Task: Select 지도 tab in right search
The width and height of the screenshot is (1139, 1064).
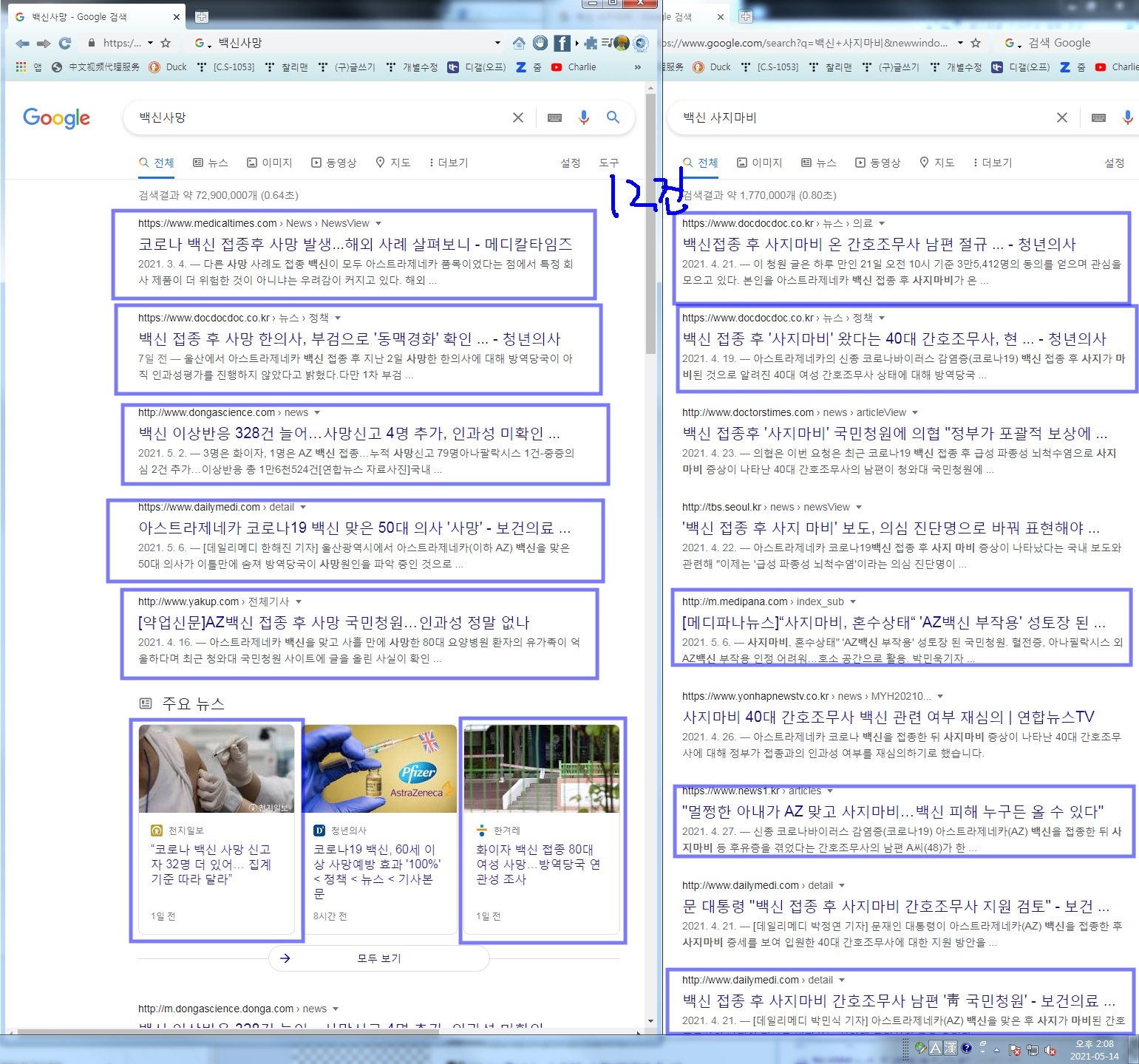Action: (x=937, y=163)
